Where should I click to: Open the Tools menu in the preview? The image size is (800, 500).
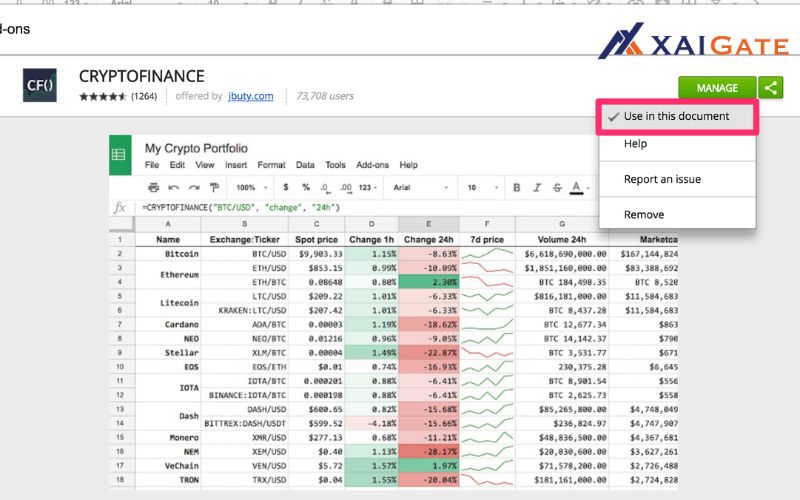coord(335,165)
